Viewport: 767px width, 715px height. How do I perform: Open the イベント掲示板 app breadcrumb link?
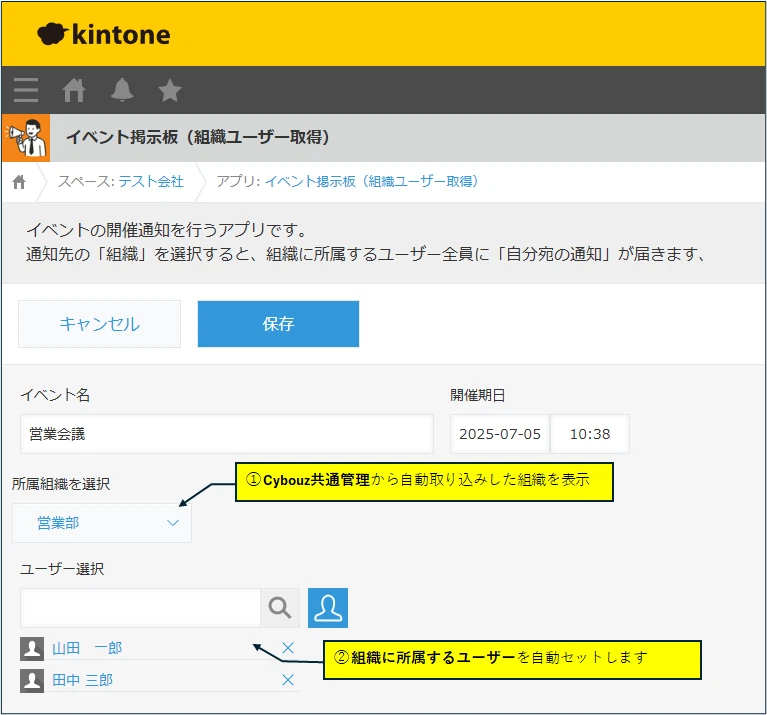pos(371,182)
